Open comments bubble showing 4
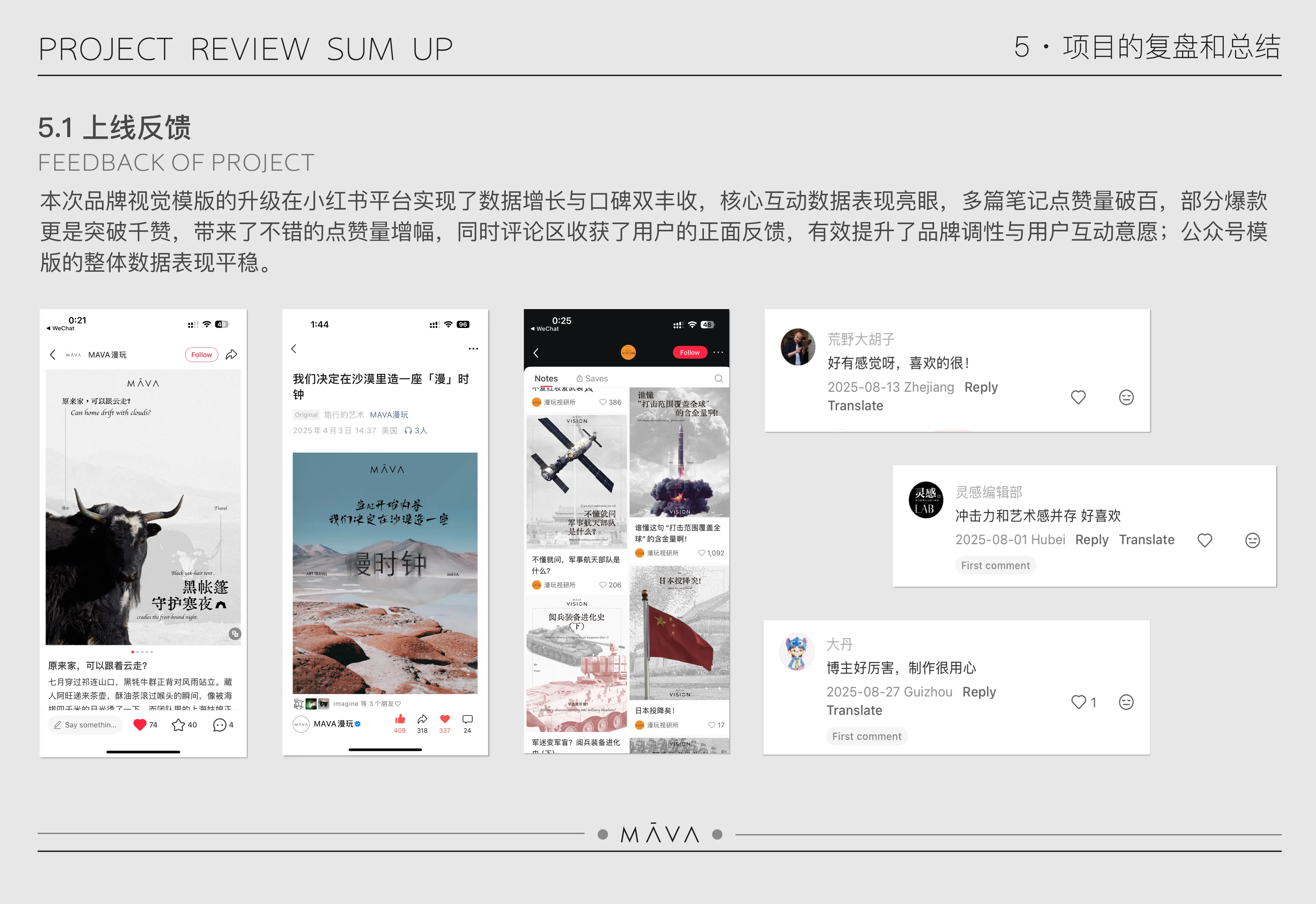1316x904 pixels. click(x=219, y=724)
